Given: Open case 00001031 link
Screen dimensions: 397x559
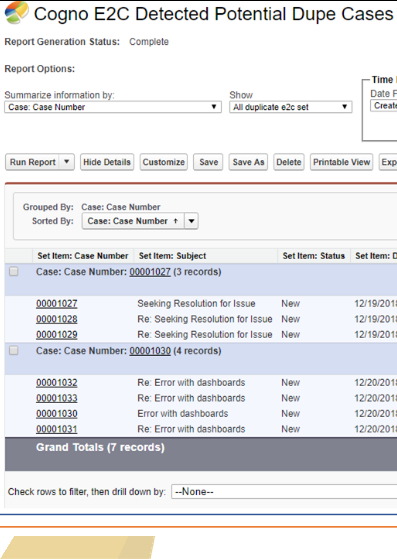Looking at the screenshot, I should coord(57,429).
